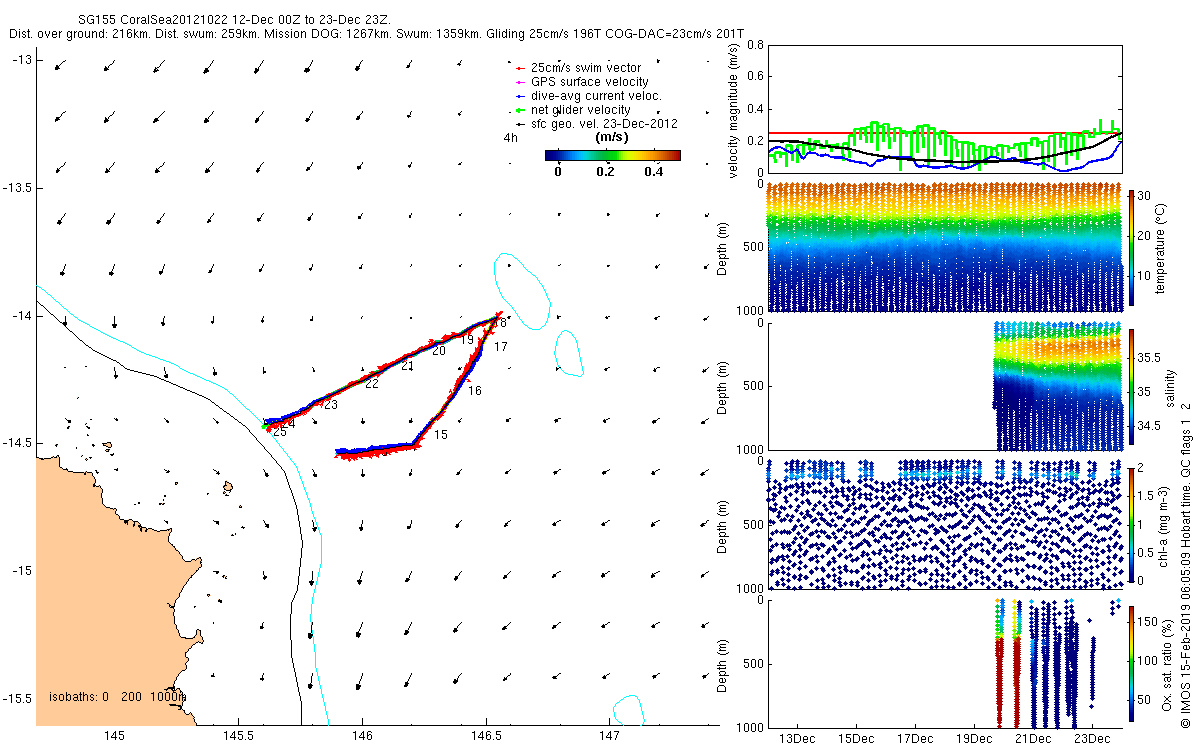Click the 'Dist. over ground: 216km' summary line

376,34
